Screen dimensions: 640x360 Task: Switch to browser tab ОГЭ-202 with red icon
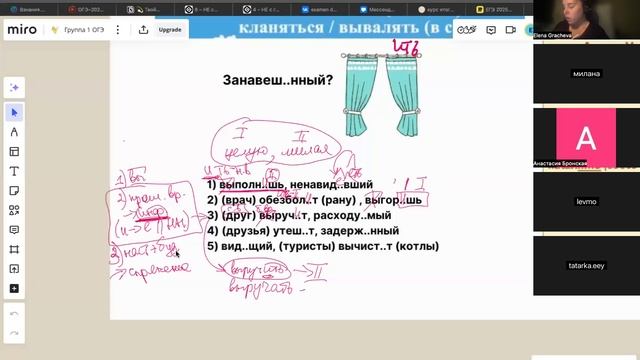87,9
